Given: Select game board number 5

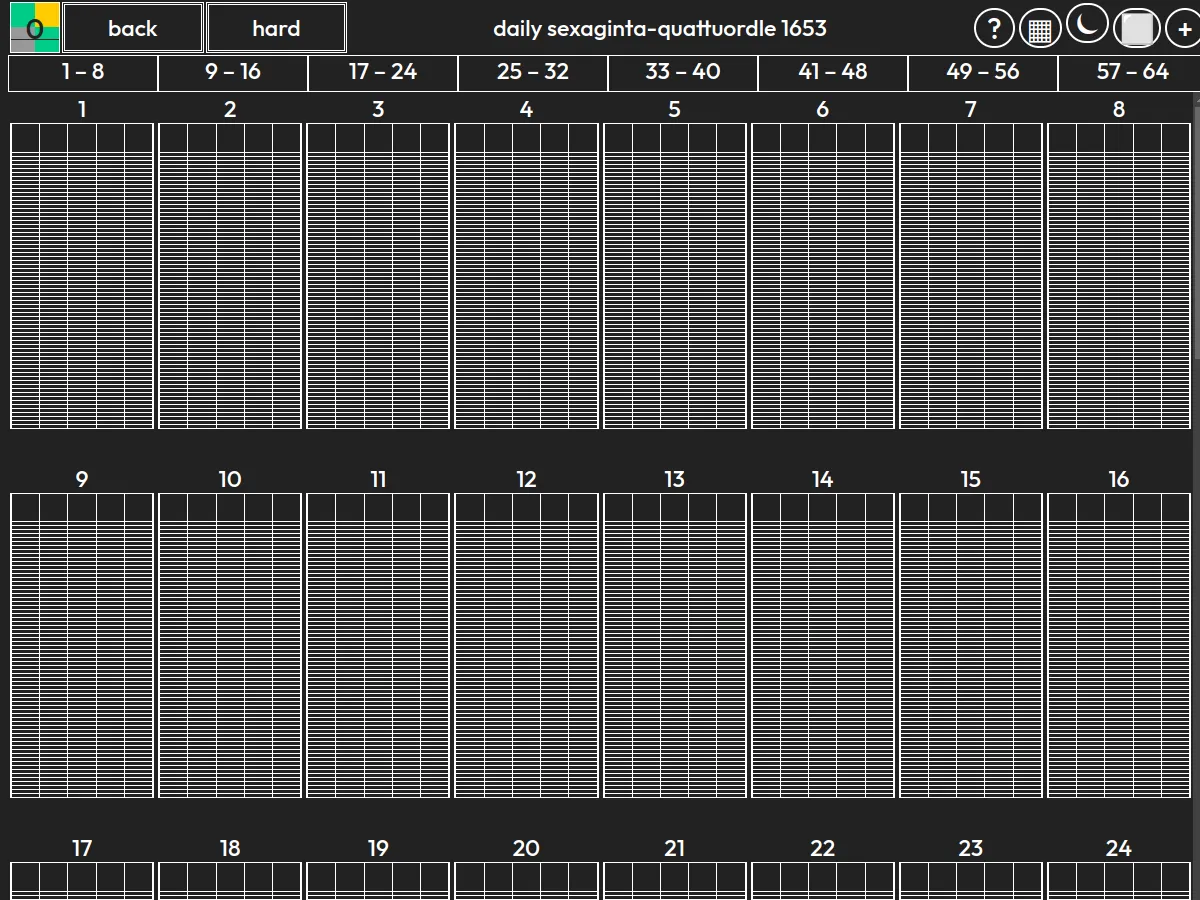Looking at the screenshot, I should click(675, 276).
